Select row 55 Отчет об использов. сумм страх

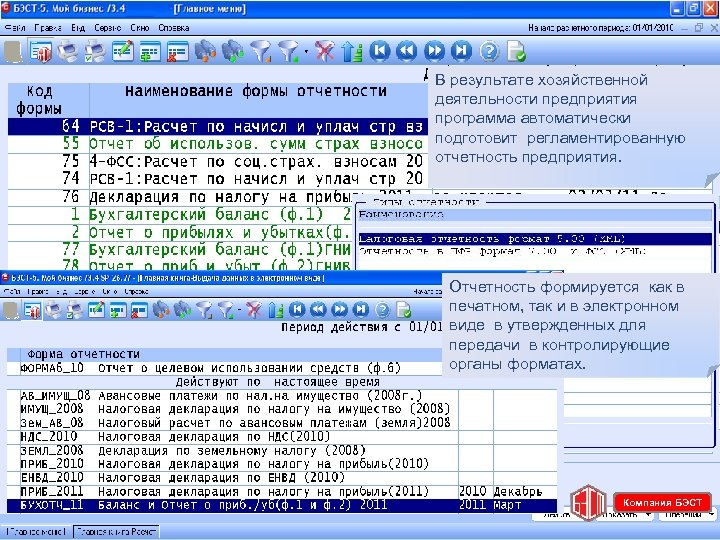click(218, 144)
